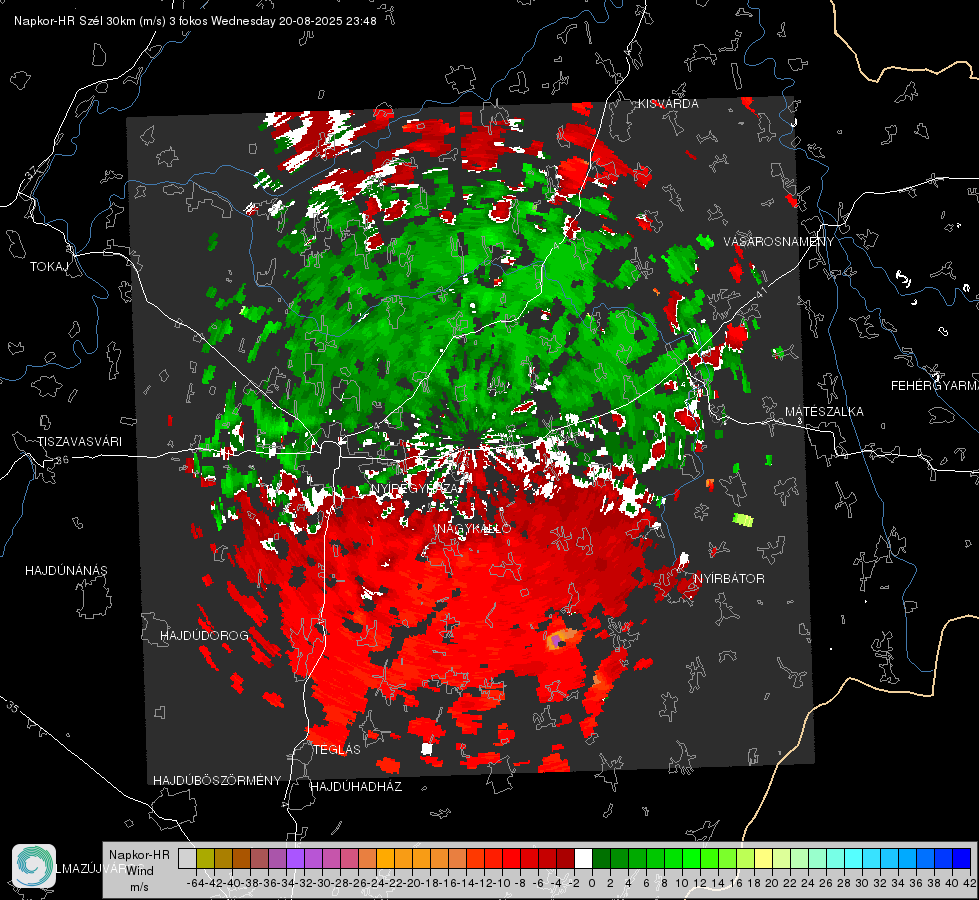Image resolution: width=979 pixels, height=900 pixels.
Task: Click the swirl logo icon bottom-left
Action: (x=34, y=866)
